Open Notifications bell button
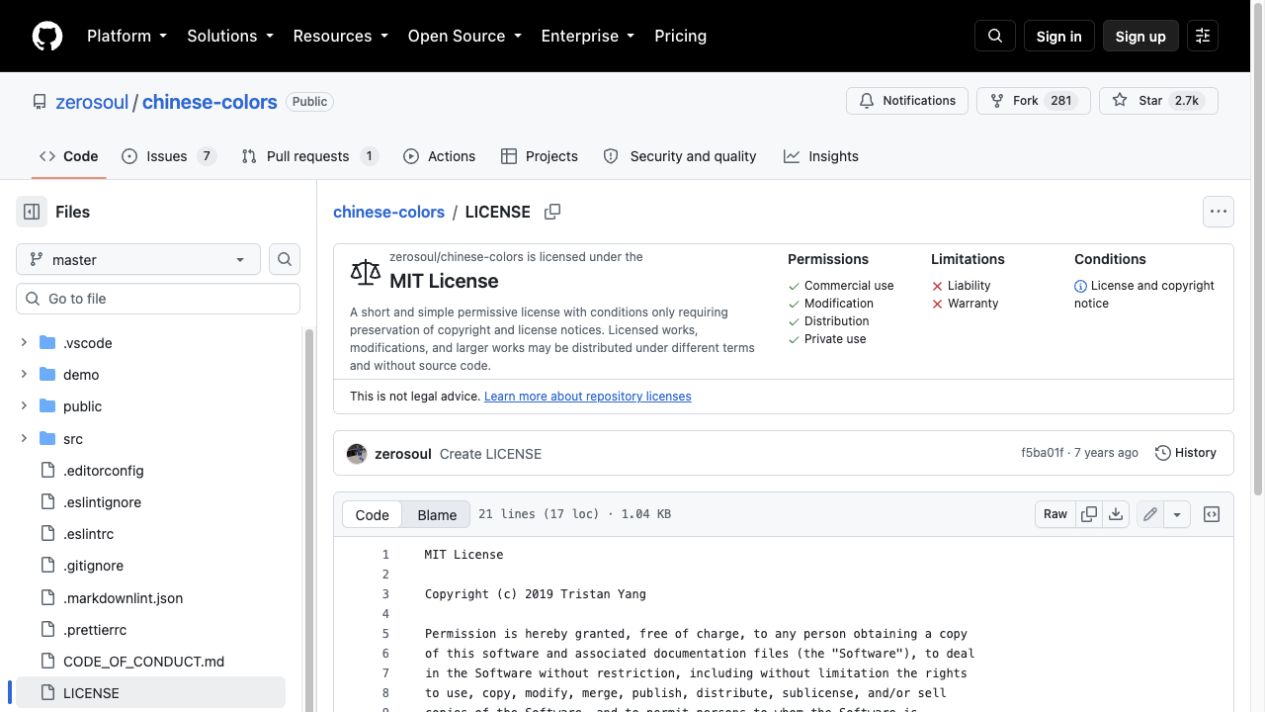 (908, 101)
